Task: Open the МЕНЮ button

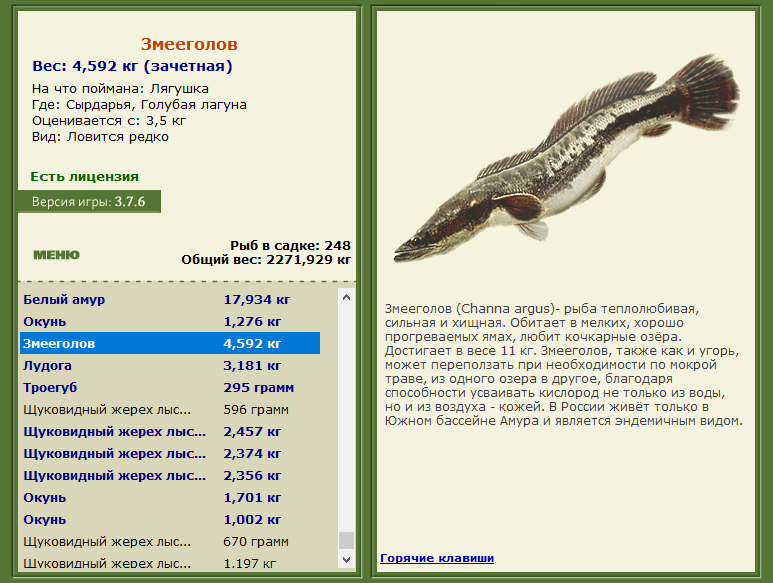Action: pyautogui.click(x=56, y=255)
